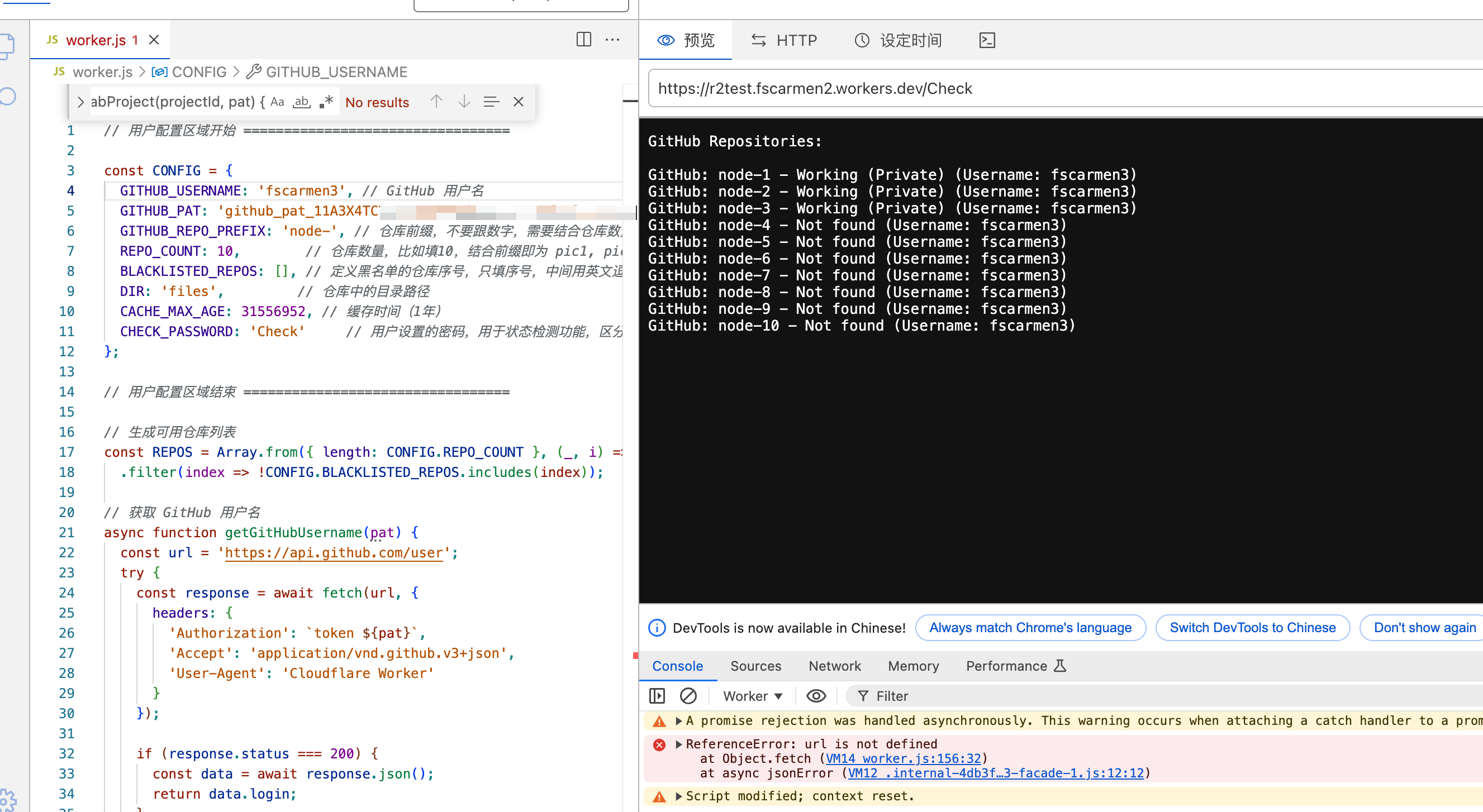
Task: Close the worker.js editor tab
Action: (x=154, y=40)
